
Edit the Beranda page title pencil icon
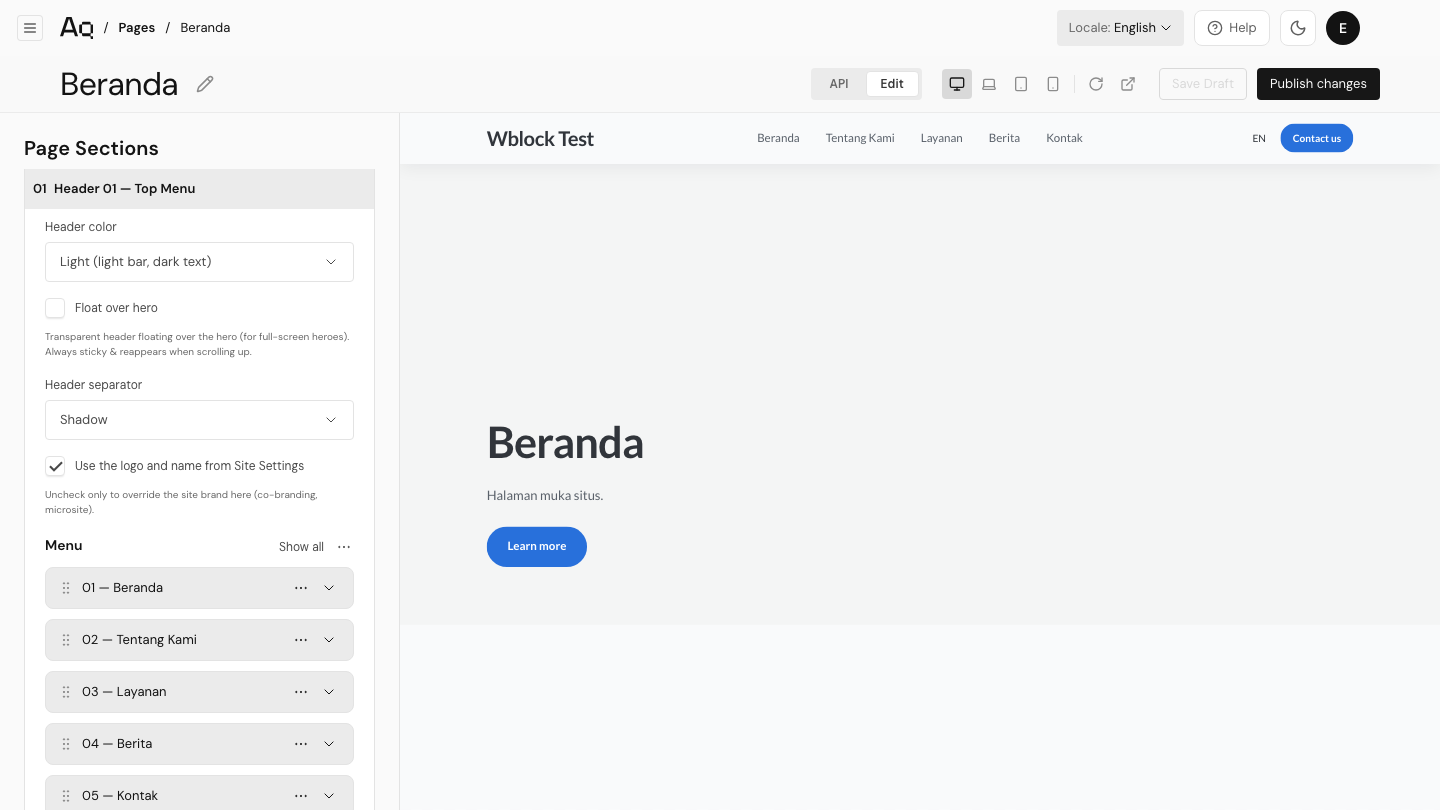(205, 84)
